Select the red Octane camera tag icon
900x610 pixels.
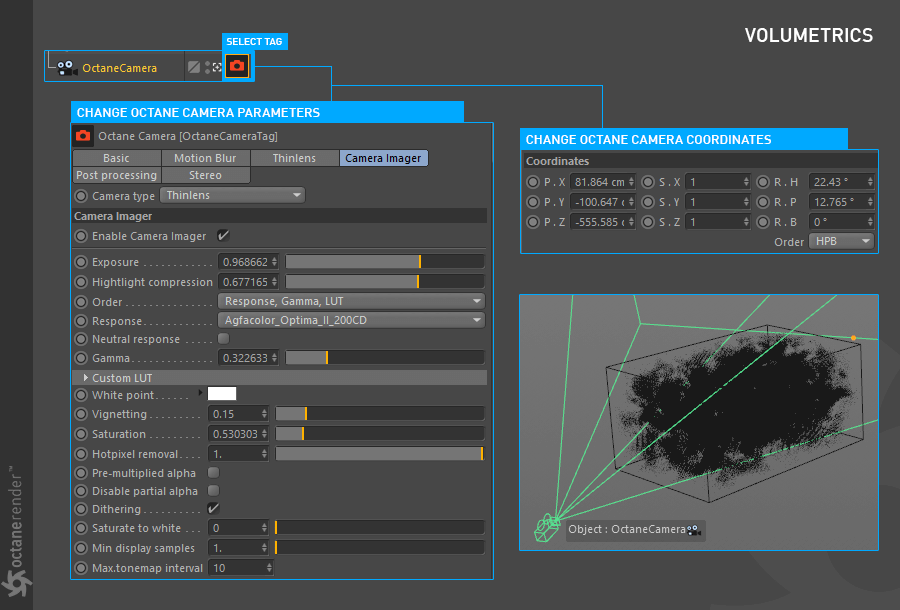237,66
